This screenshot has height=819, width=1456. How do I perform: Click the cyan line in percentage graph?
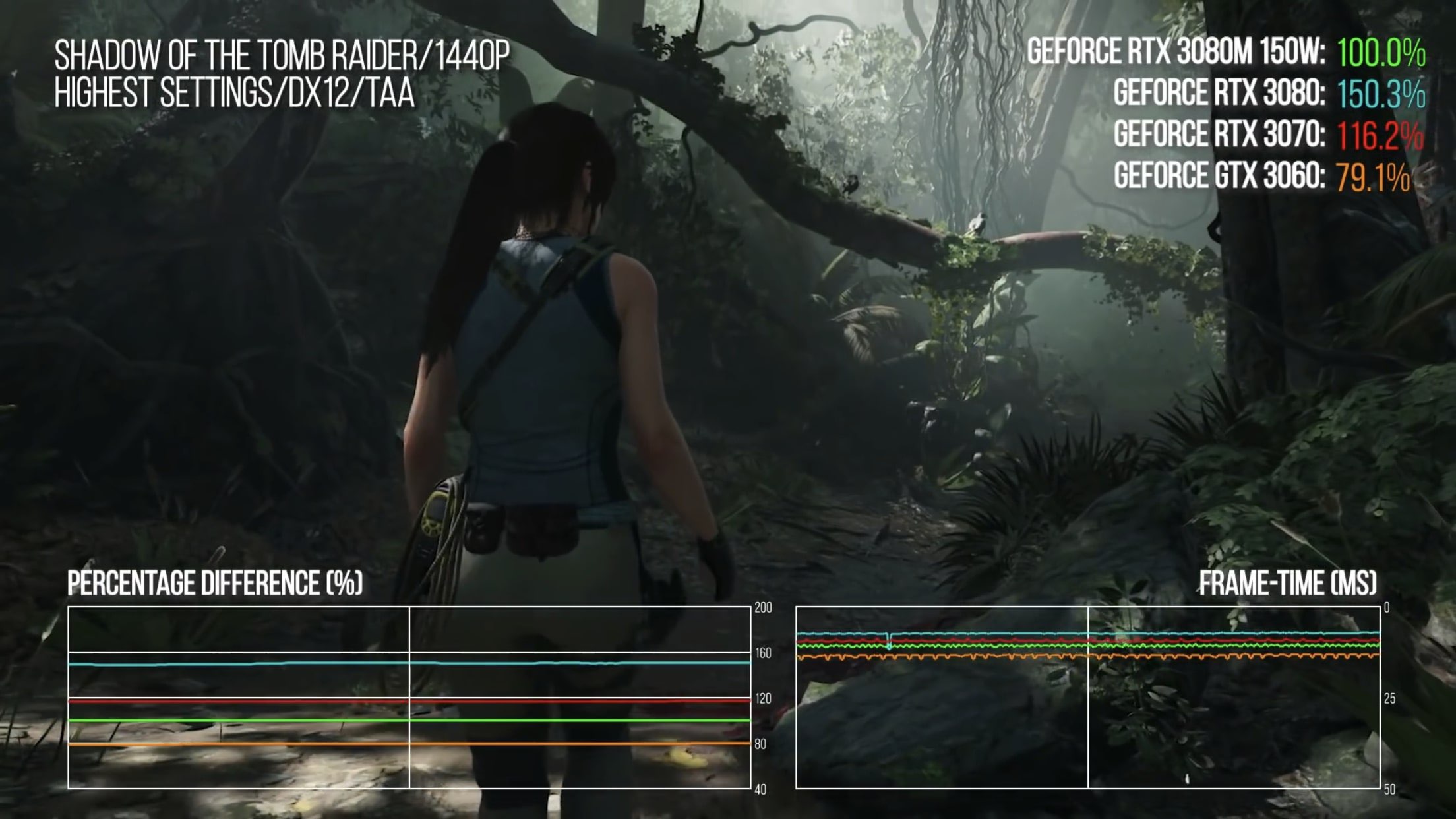251,664
